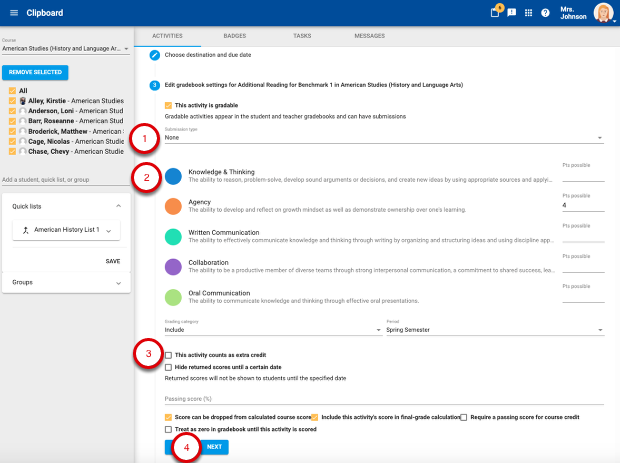Switch to the Badges tab
The height and width of the screenshot is (463, 620).
[x=234, y=35]
